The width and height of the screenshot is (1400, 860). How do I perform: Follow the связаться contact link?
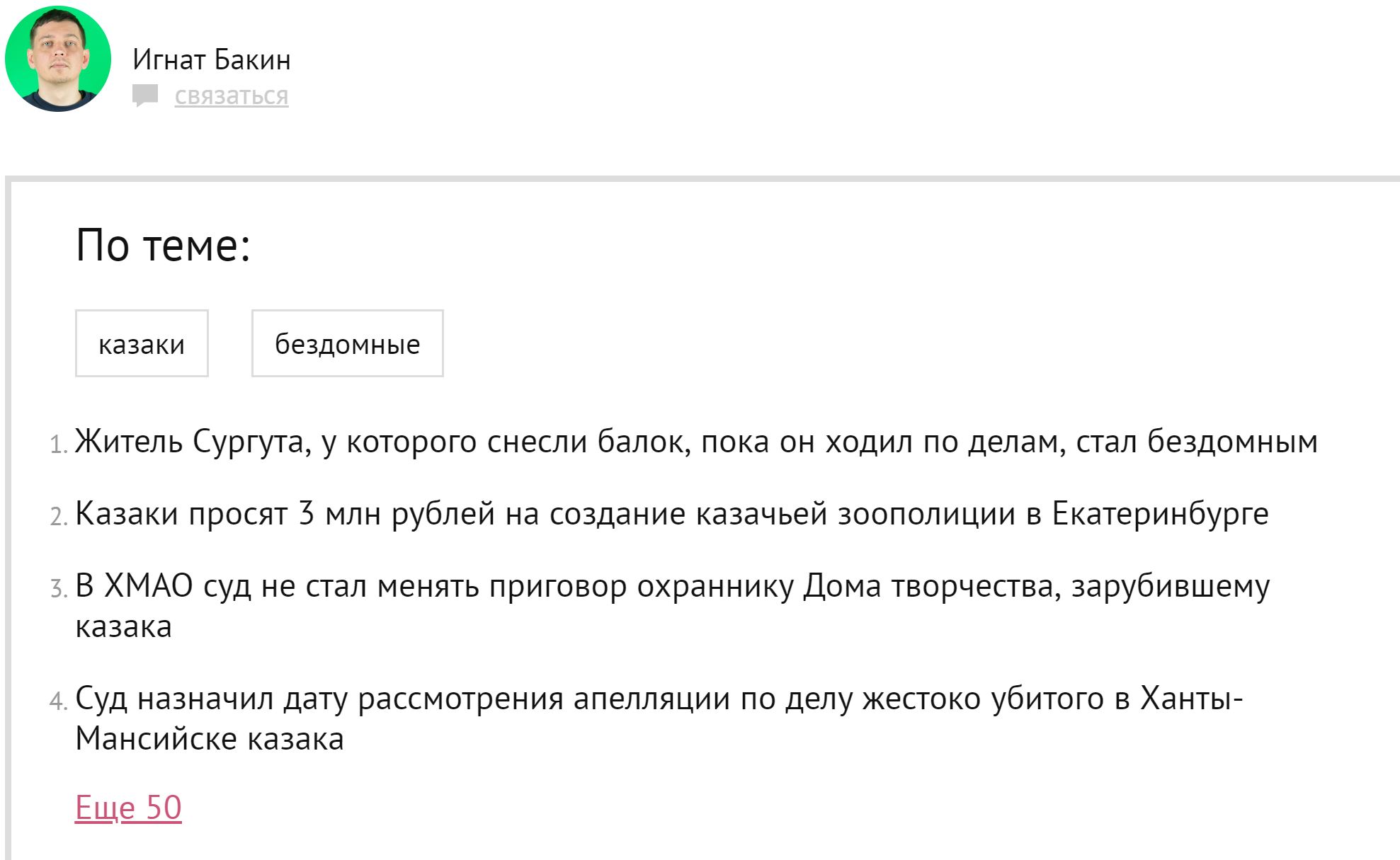point(232,96)
